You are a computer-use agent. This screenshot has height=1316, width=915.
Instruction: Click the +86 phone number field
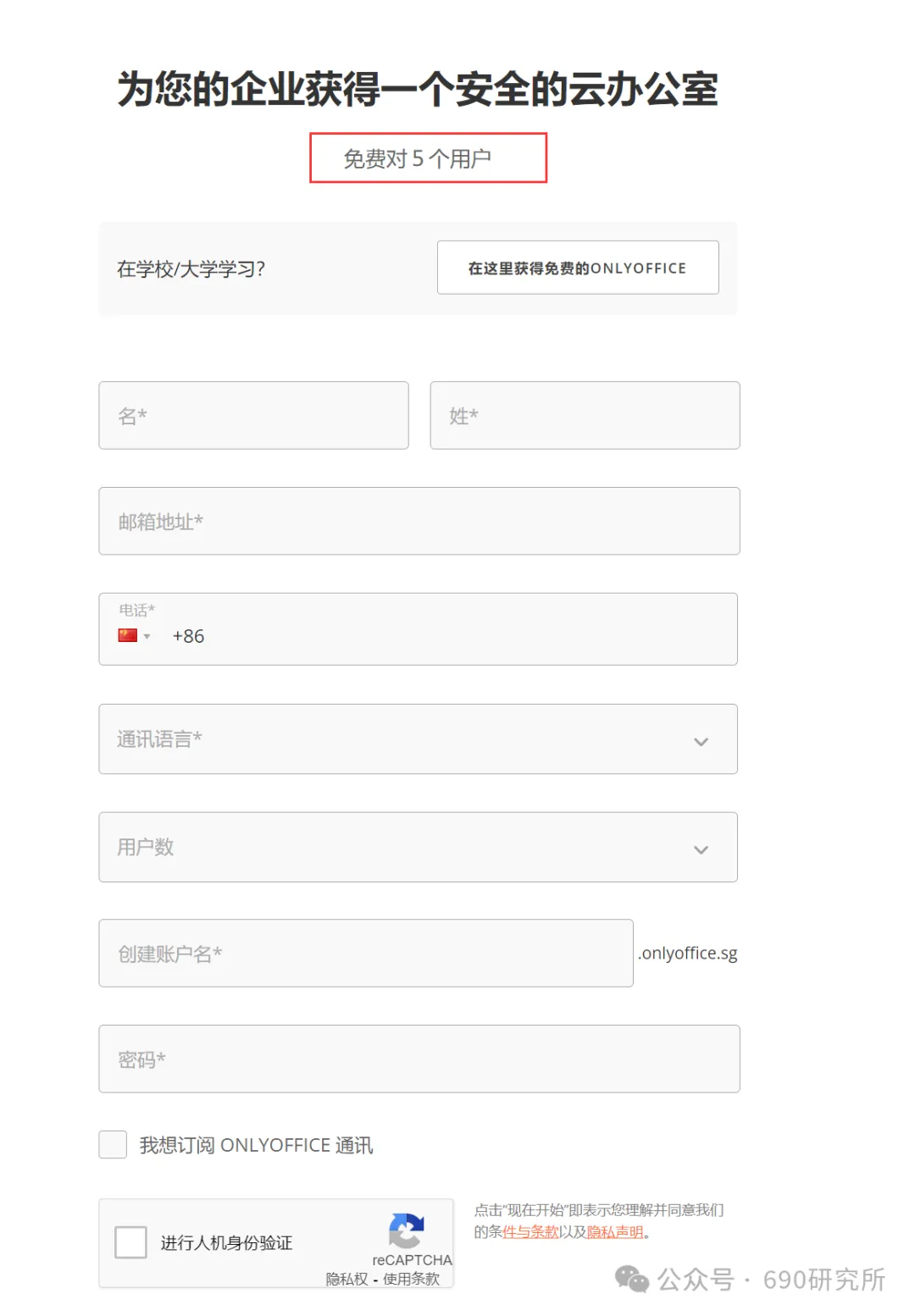tap(418, 629)
